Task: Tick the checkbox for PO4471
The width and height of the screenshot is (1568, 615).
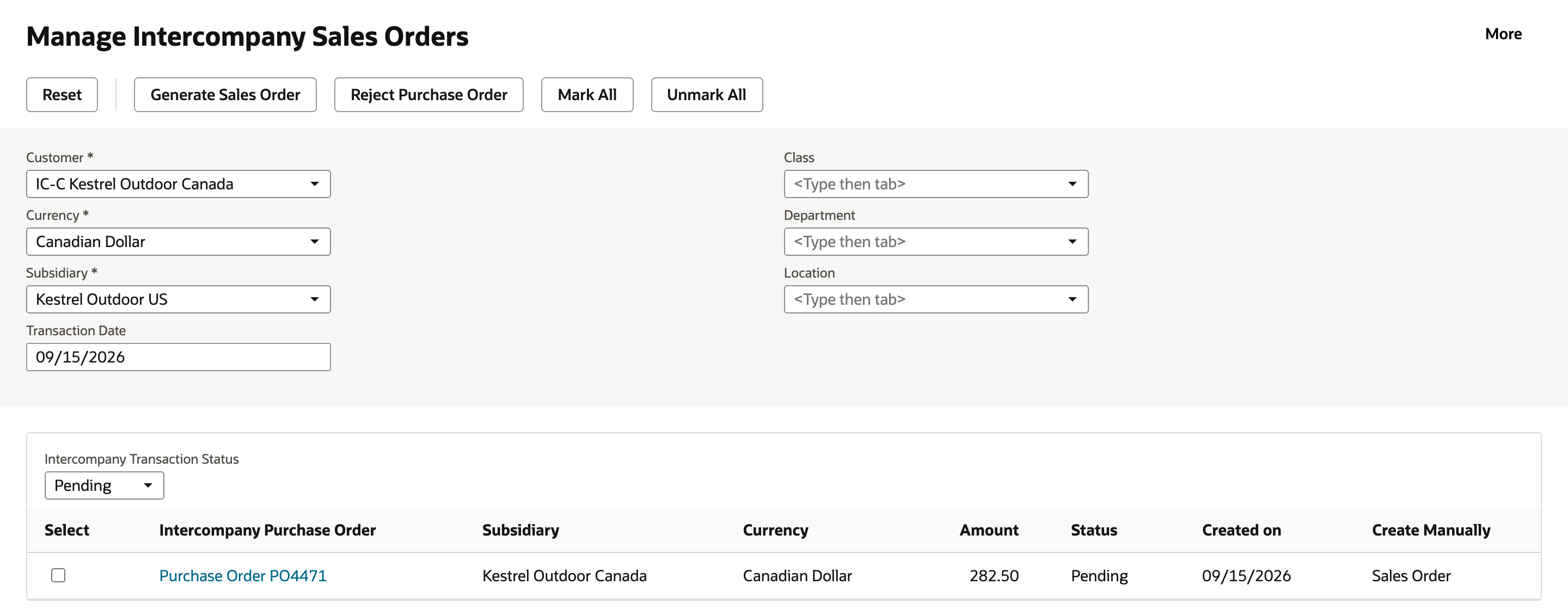Action: [58, 575]
